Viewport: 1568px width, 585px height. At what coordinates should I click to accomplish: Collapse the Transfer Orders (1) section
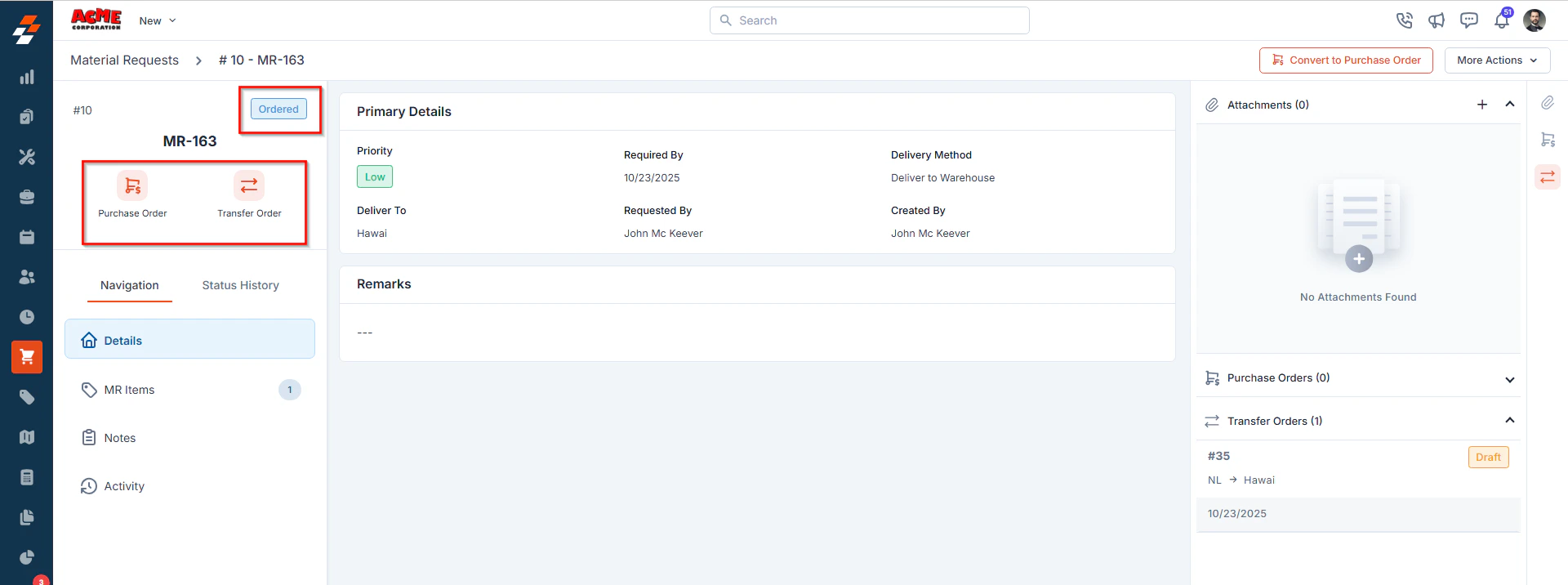(1510, 421)
